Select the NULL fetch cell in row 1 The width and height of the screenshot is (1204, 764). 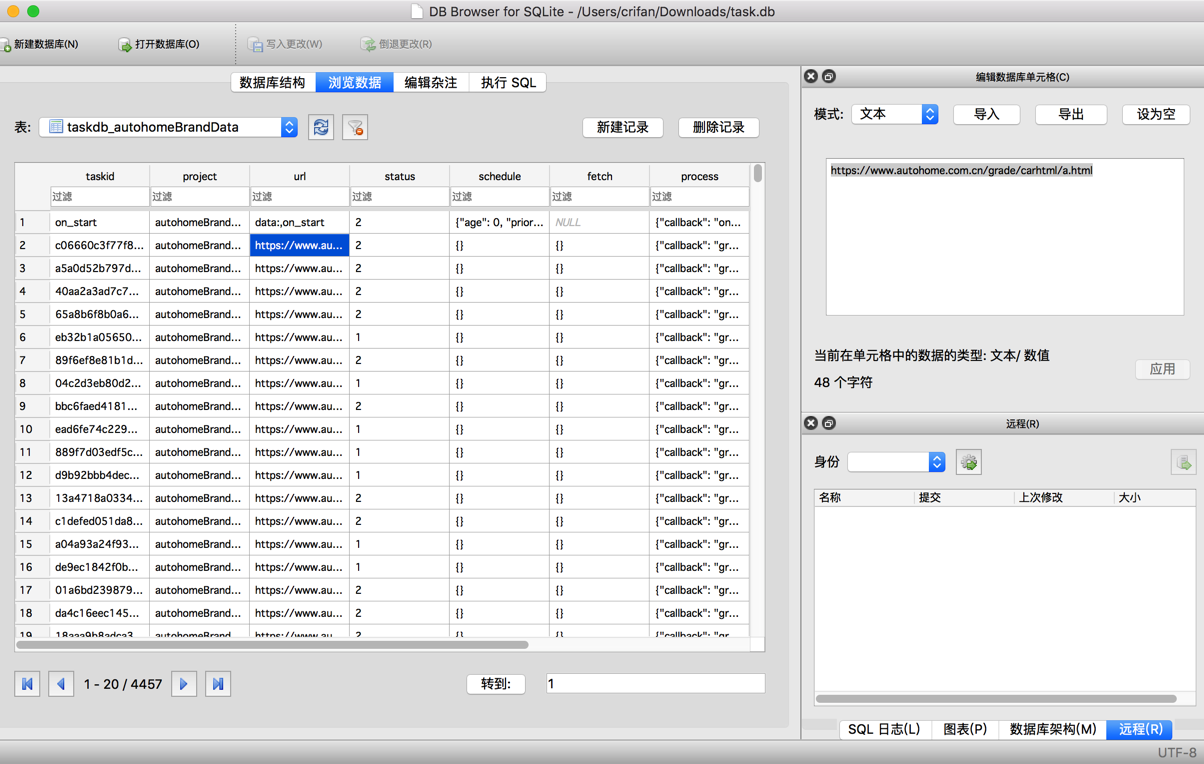click(600, 222)
